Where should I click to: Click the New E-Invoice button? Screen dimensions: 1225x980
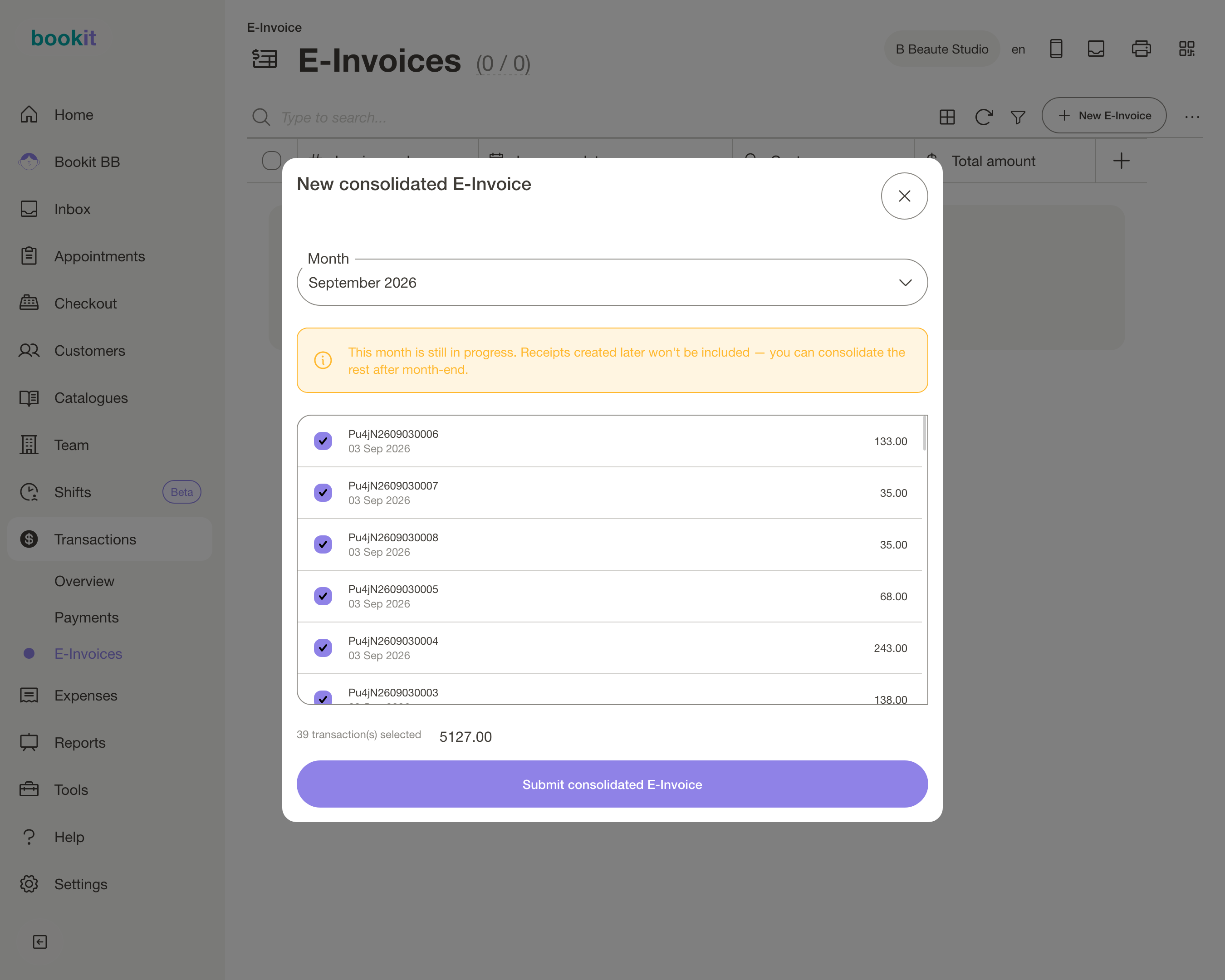(1103, 115)
